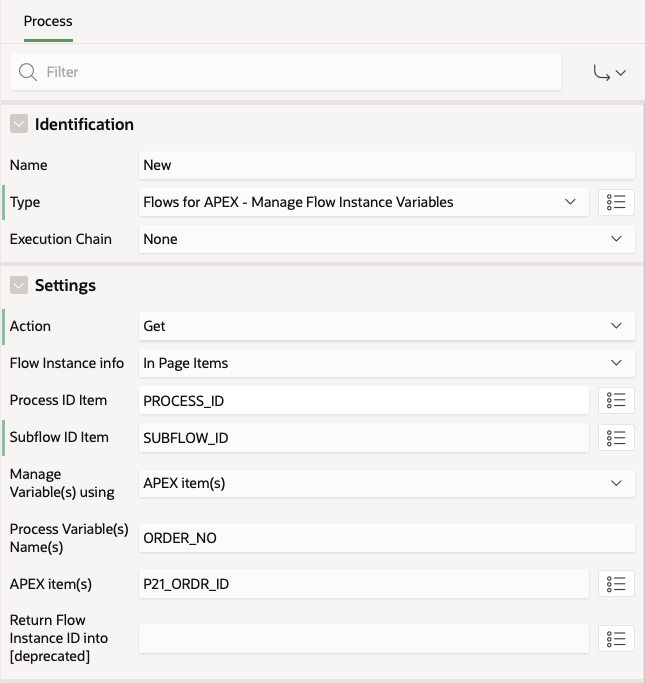Click the Execution Chain label
This screenshot has height=683, width=645.
pyautogui.click(x=61, y=239)
